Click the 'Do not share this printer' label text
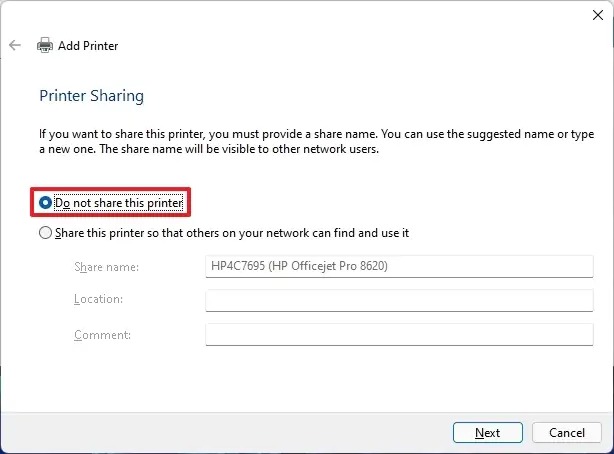This screenshot has width=614, height=454. tap(119, 203)
